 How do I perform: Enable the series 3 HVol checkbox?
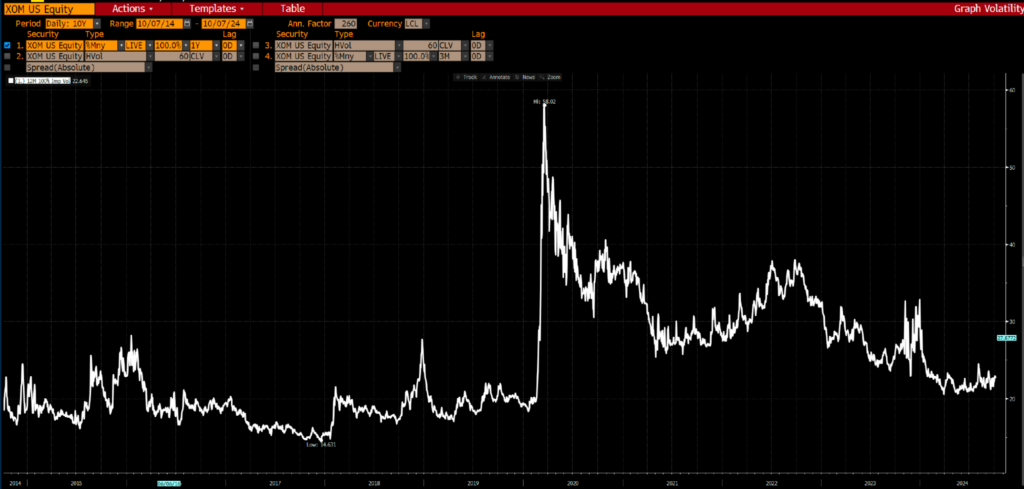[256, 45]
